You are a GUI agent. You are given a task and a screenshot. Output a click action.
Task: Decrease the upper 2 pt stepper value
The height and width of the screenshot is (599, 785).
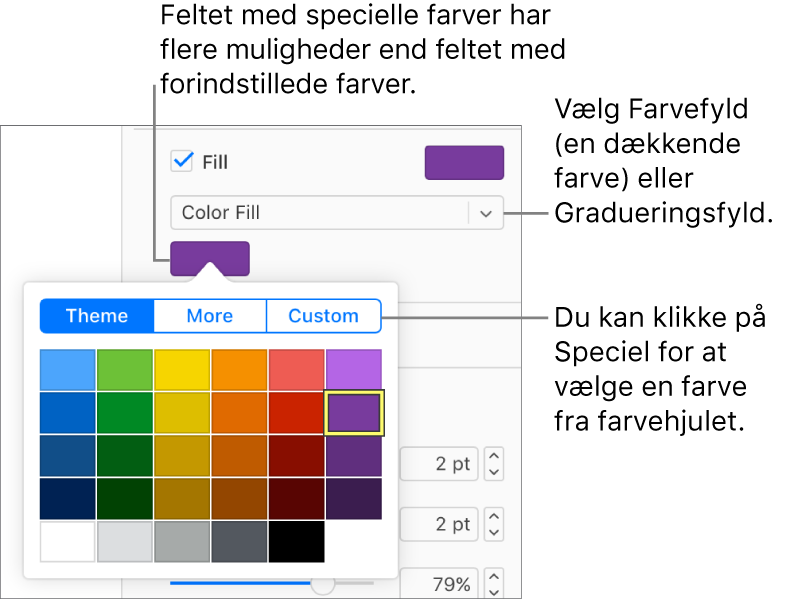click(494, 472)
